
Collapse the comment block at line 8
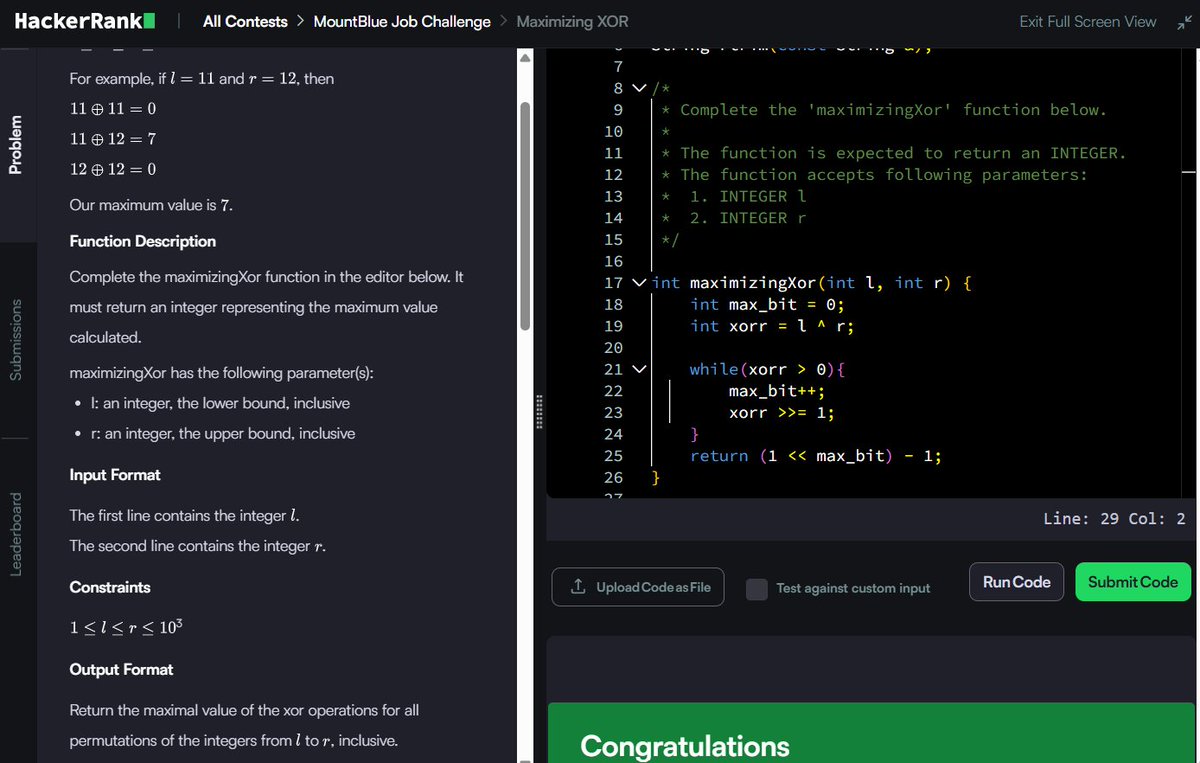pos(640,88)
